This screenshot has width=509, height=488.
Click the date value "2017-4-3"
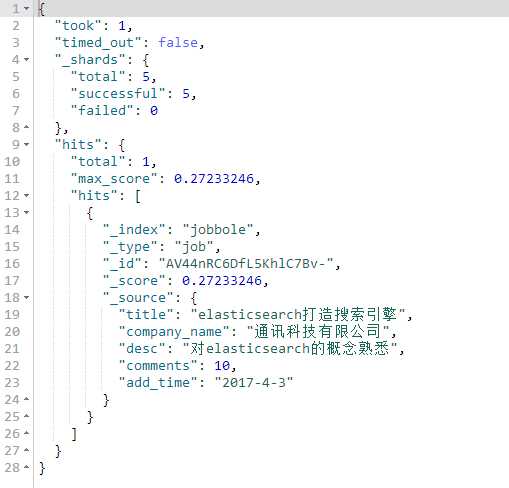point(254,383)
